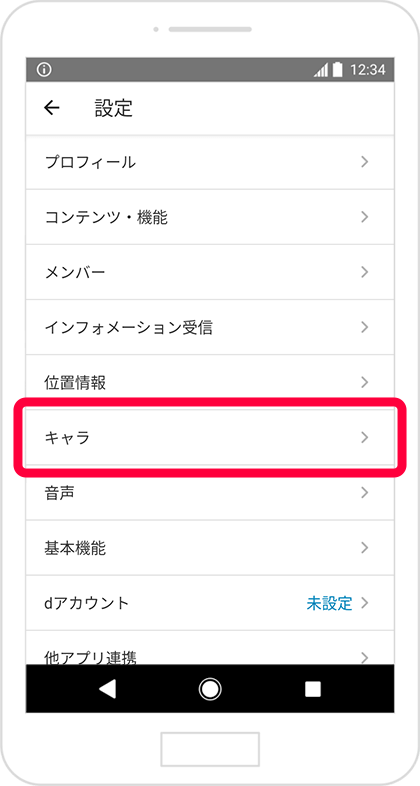
Task: Open the dアカウント settings row
Action: click(210, 603)
